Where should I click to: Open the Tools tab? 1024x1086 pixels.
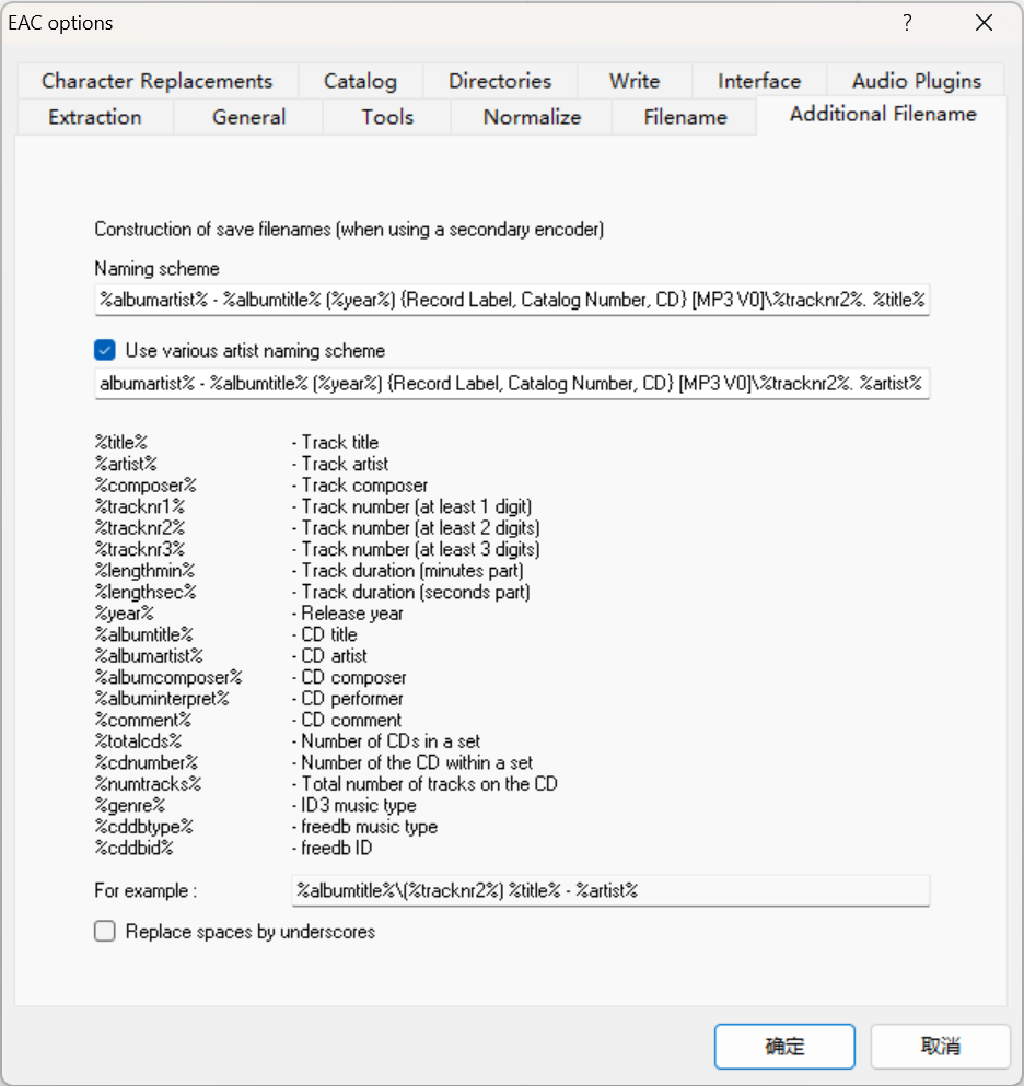click(x=386, y=117)
